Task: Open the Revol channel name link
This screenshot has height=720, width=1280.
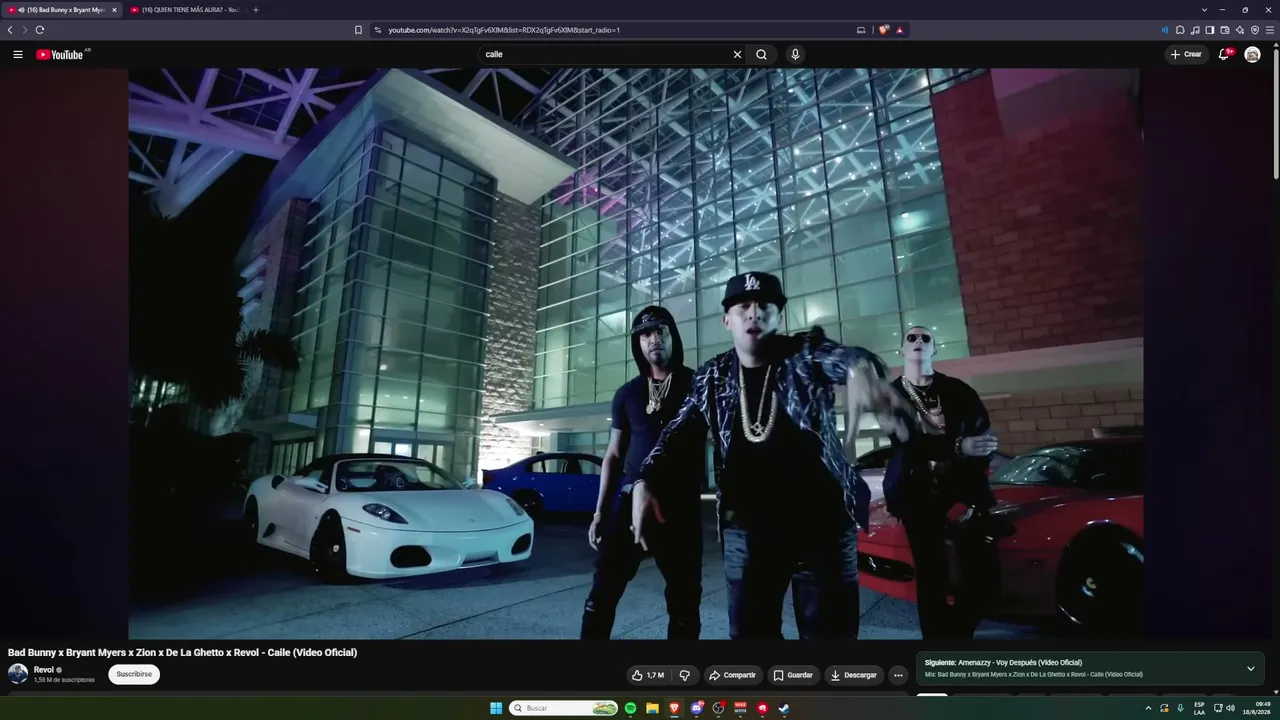Action: tap(44, 670)
